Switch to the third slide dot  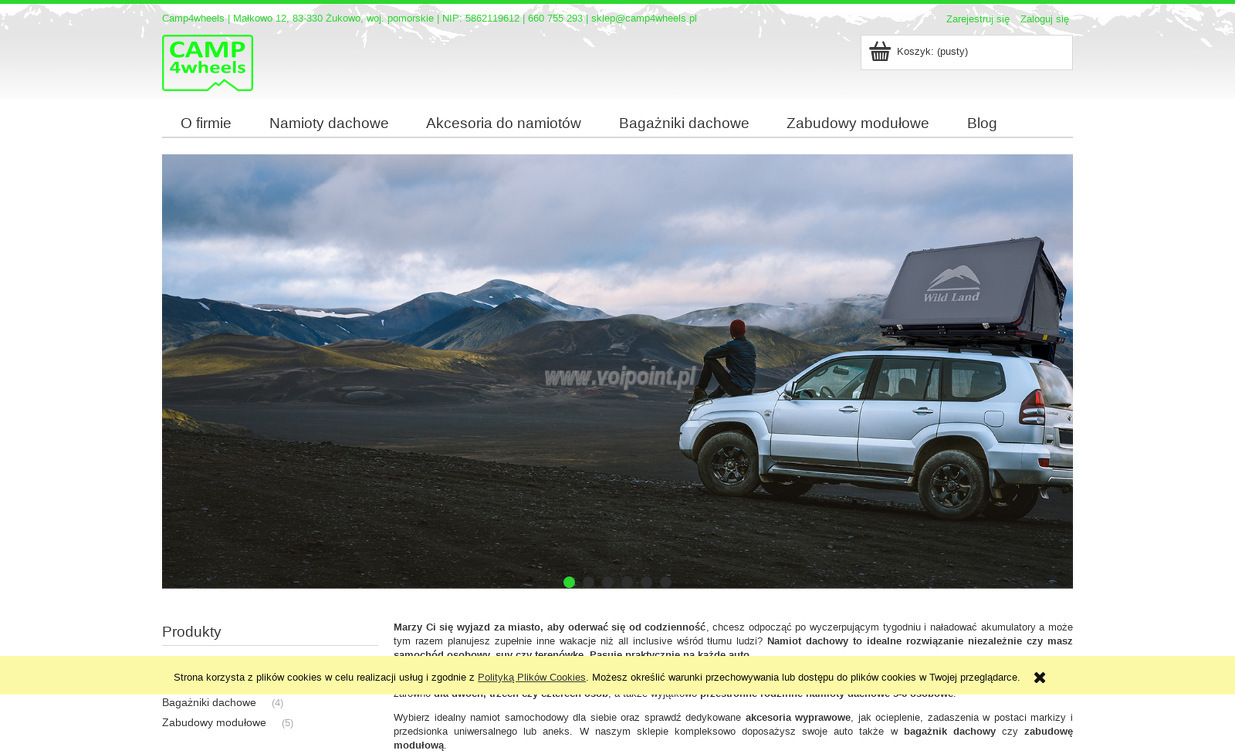(x=608, y=582)
